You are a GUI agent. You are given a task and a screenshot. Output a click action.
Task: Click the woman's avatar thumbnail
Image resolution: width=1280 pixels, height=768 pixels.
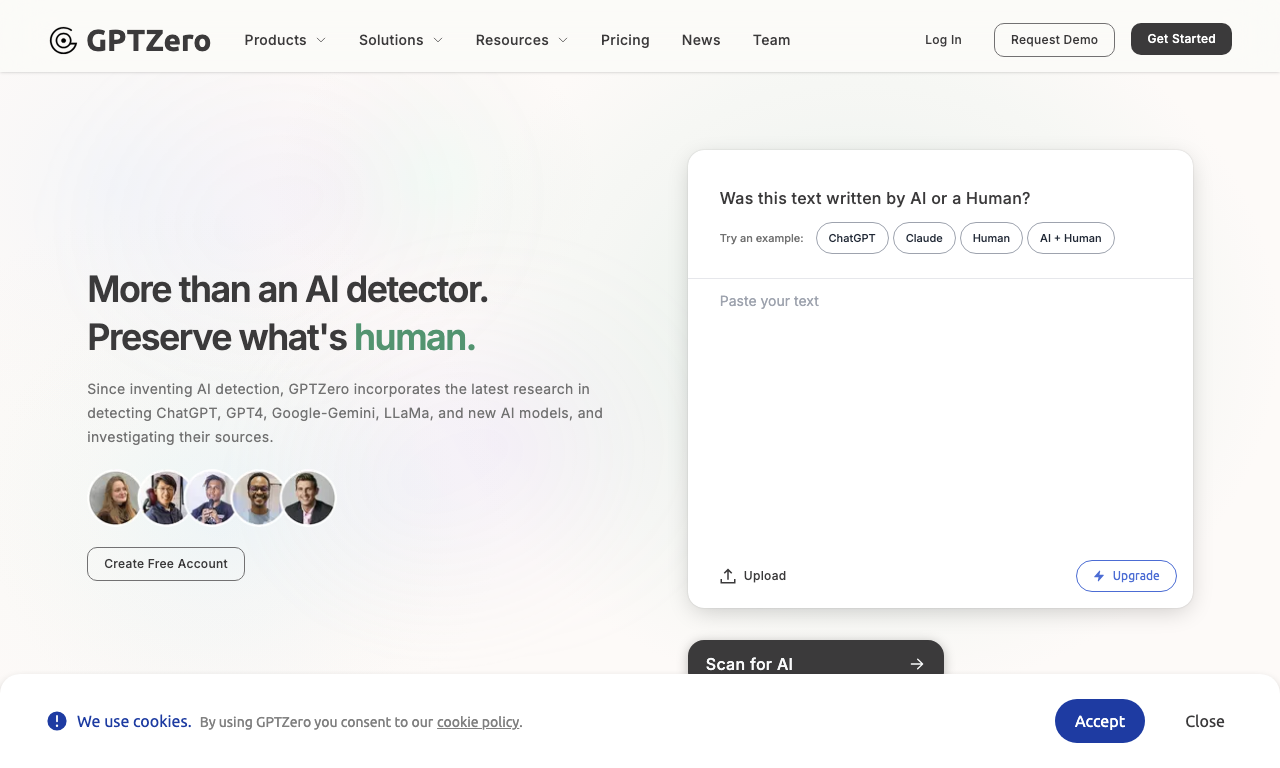pos(115,498)
